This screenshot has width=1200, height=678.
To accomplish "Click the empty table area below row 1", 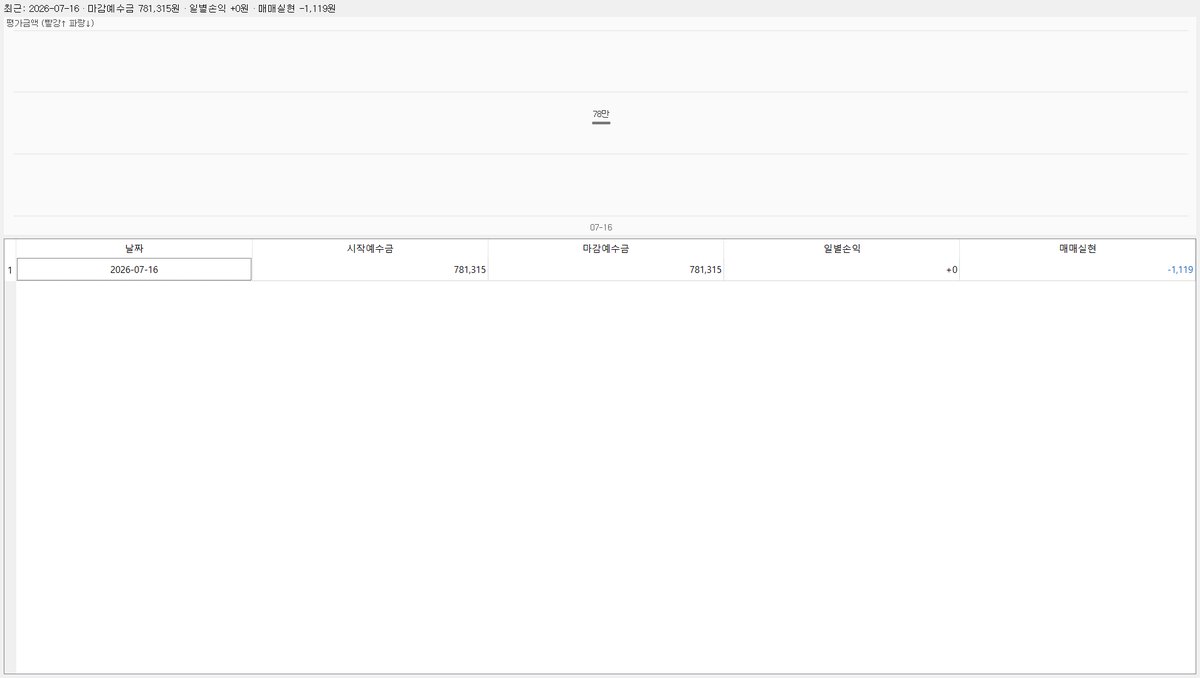I will [x=606, y=476].
